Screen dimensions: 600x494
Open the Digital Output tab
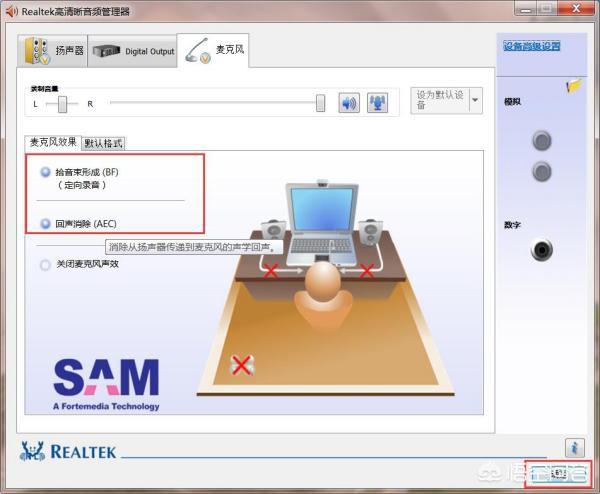tap(132, 51)
